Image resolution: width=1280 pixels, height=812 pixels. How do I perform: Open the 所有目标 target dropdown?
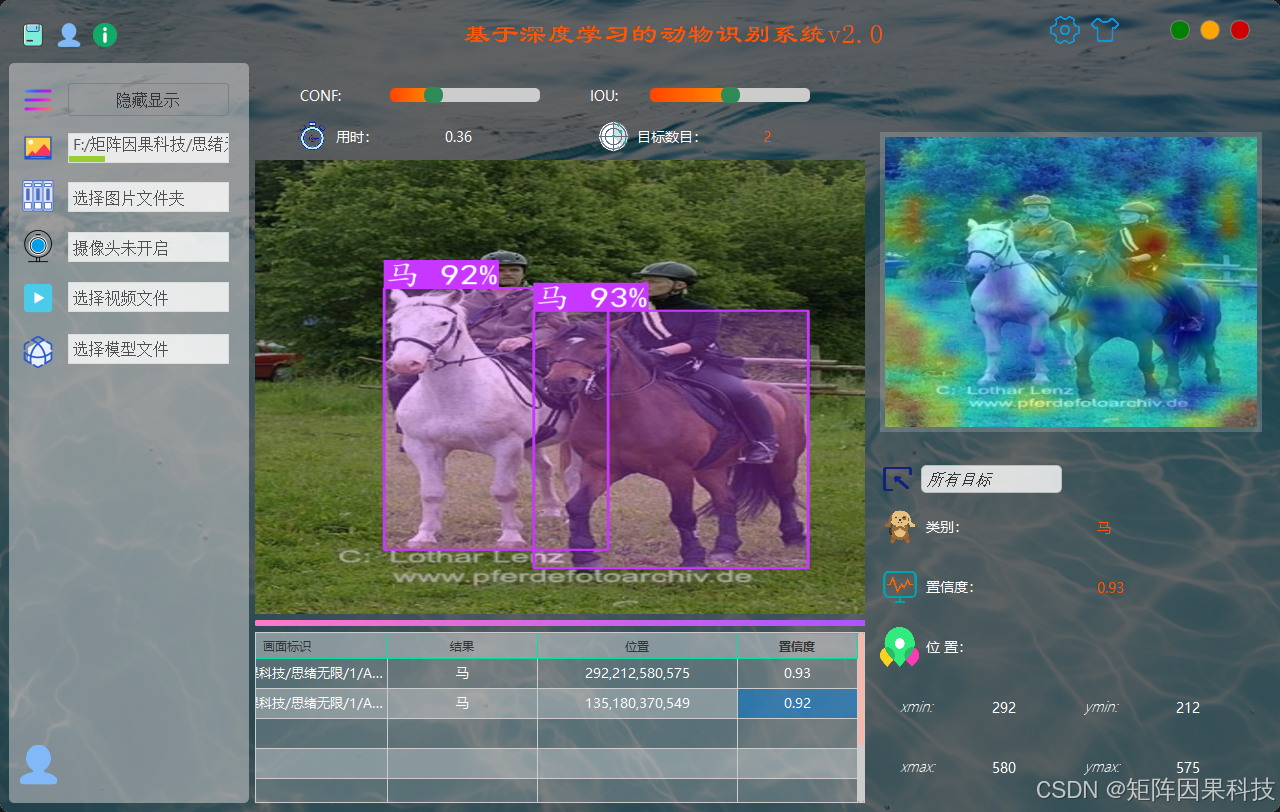pos(991,479)
